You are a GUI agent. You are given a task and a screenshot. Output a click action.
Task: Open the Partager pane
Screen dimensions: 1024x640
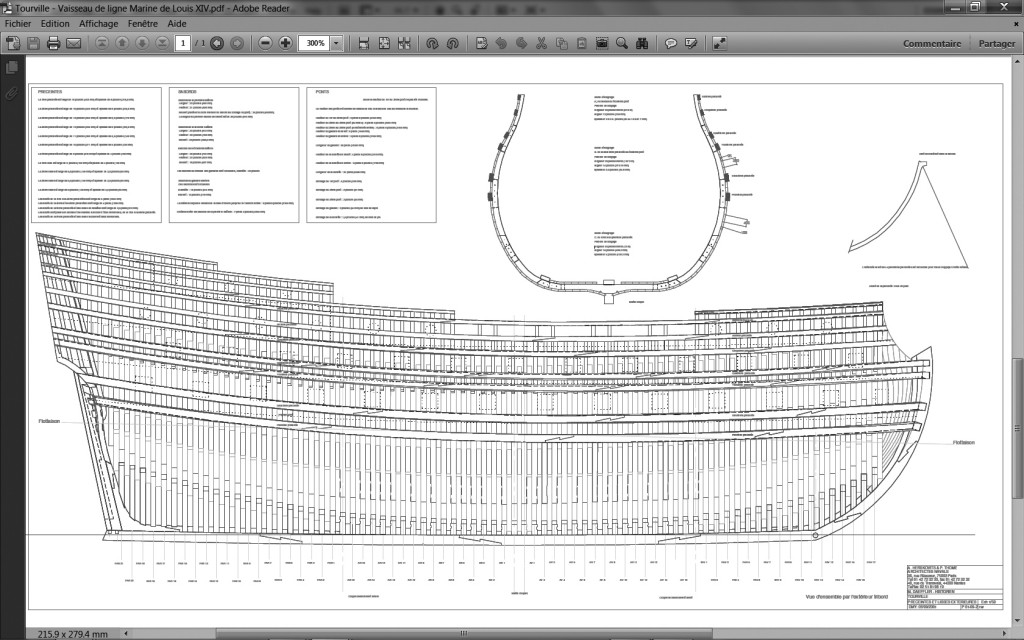coord(996,44)
